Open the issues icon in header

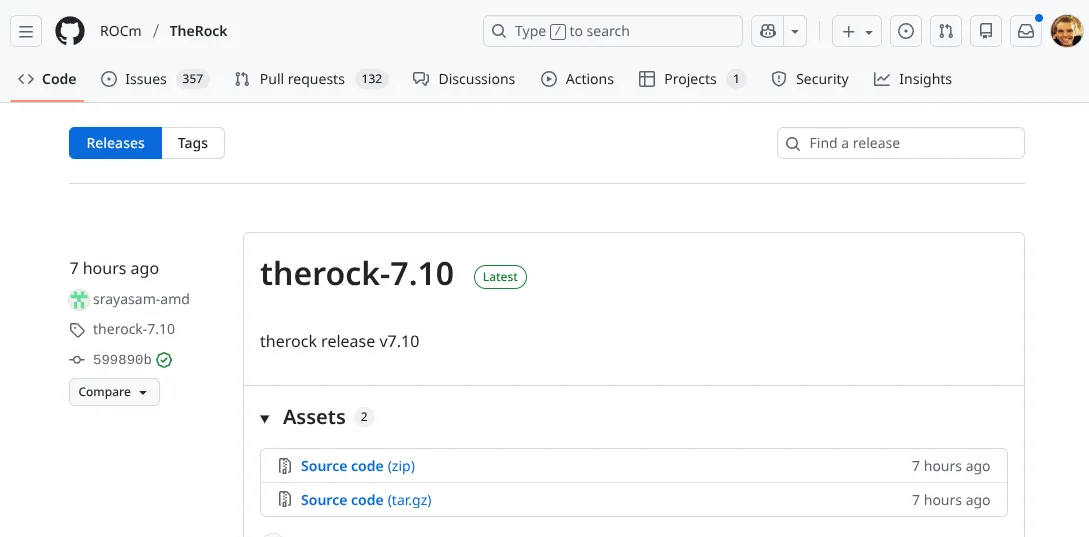(905, 31)
